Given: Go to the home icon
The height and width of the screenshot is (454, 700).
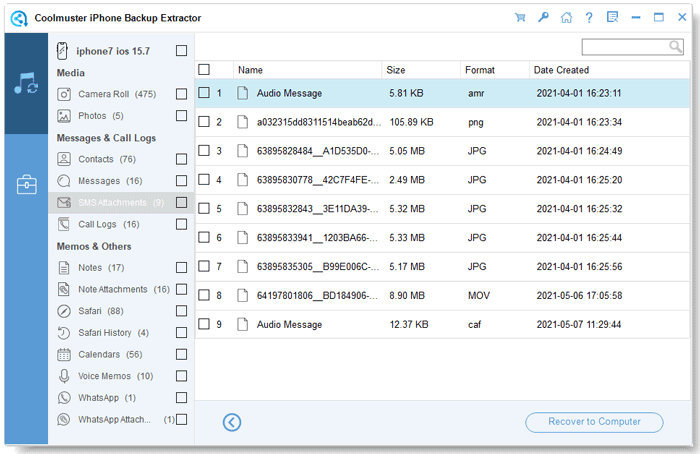Looking at the screenshot, I should (566, 17).
